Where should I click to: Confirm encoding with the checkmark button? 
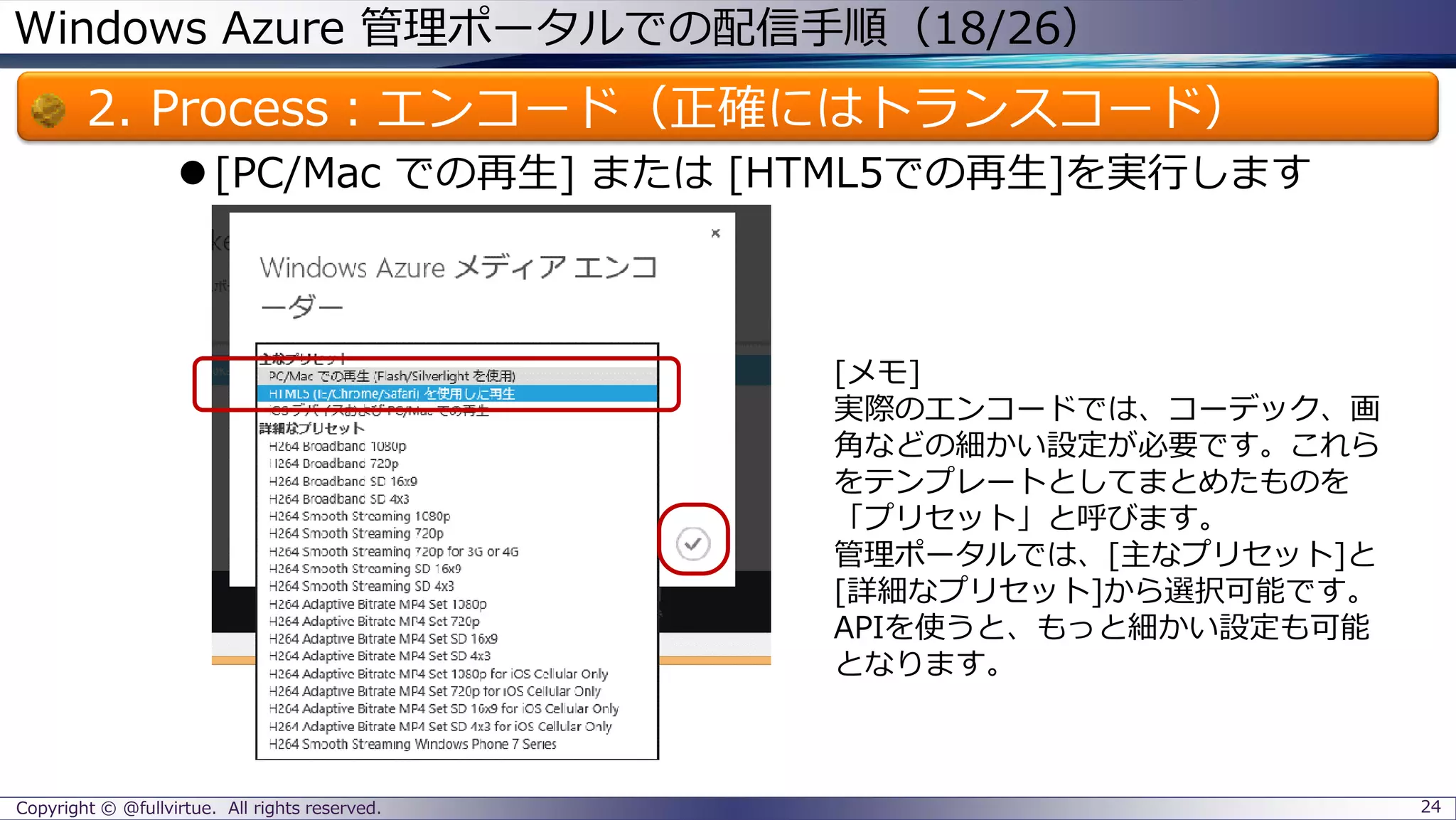(693, 544)
